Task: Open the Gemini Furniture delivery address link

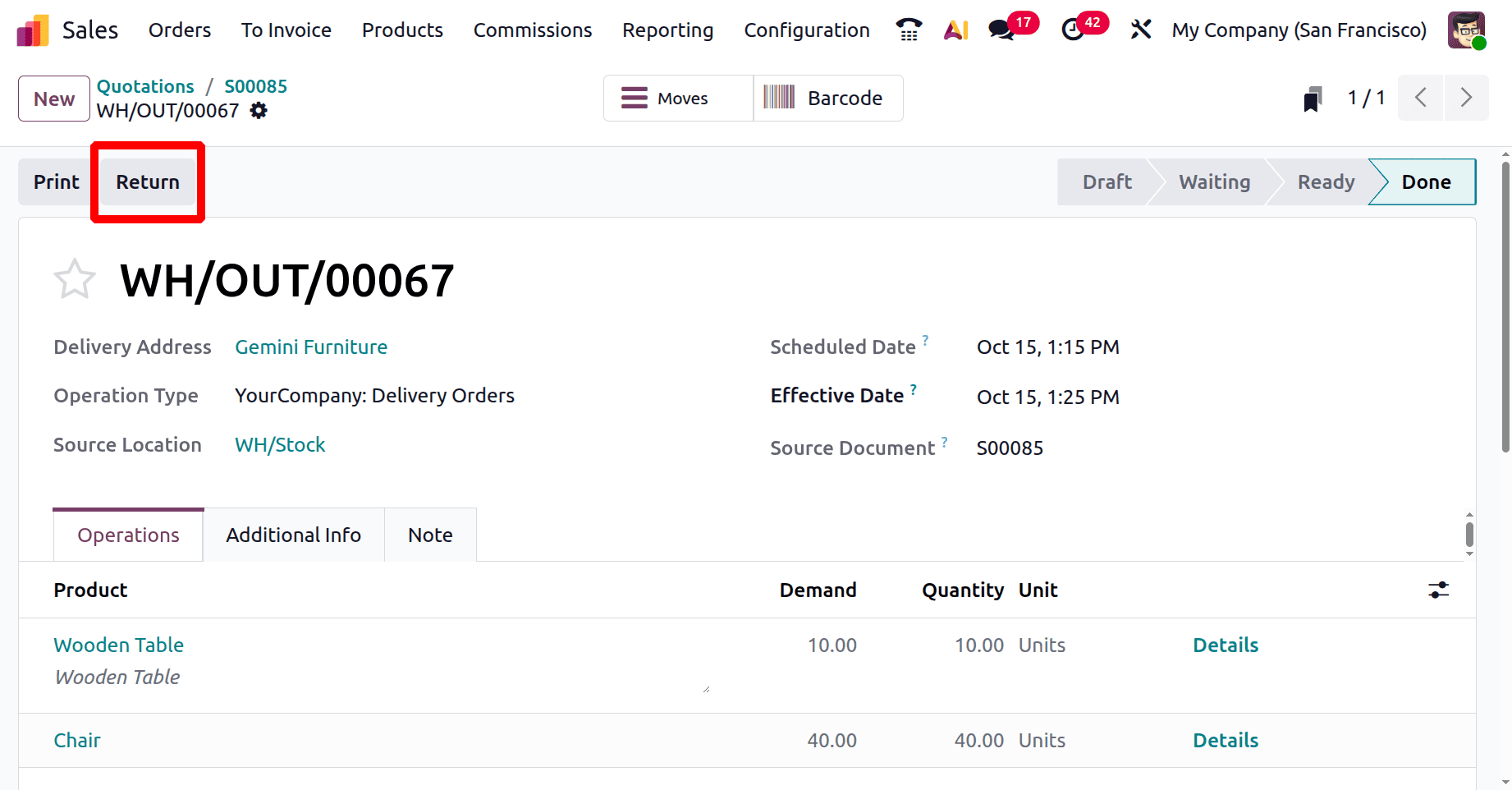Action: pyautogui.click(x=311, y=347)
